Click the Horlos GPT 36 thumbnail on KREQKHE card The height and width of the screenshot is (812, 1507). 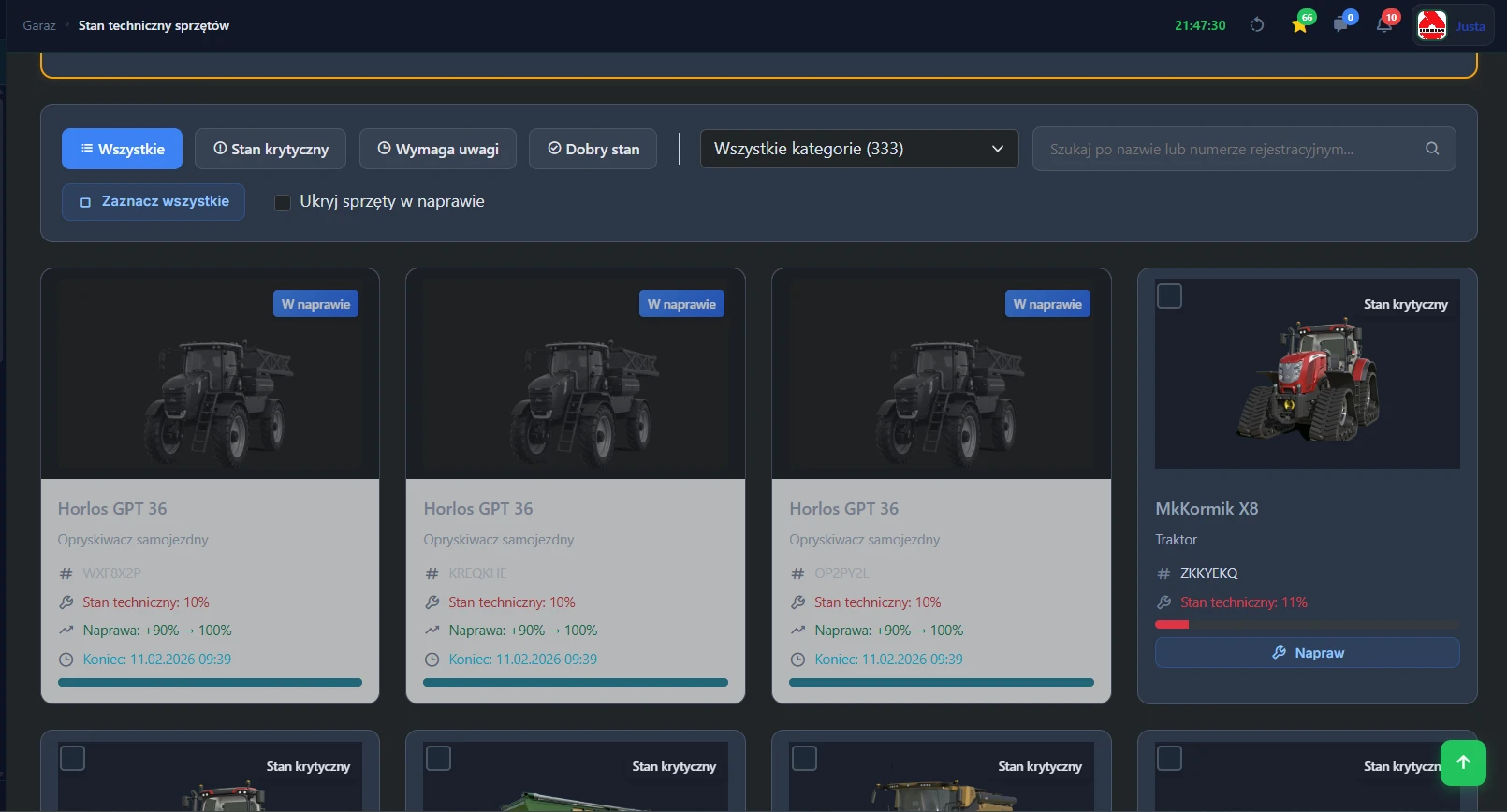pyautogui.click(x=576, y=373)
